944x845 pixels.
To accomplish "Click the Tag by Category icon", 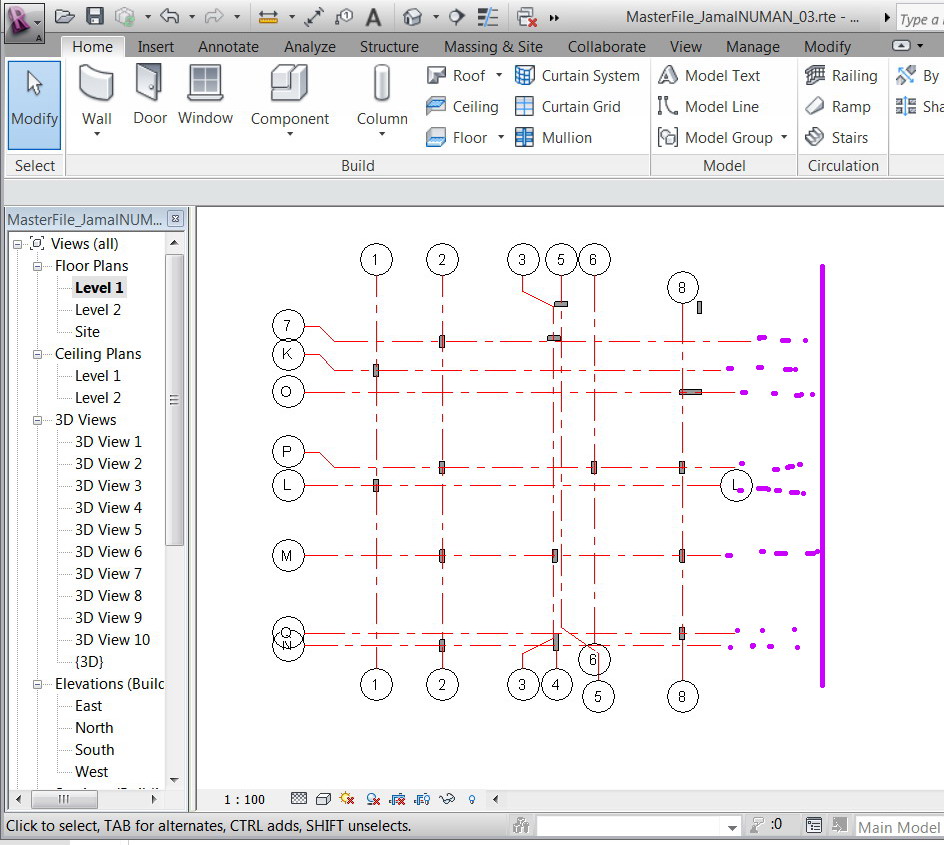I will (x=344, y=17).
